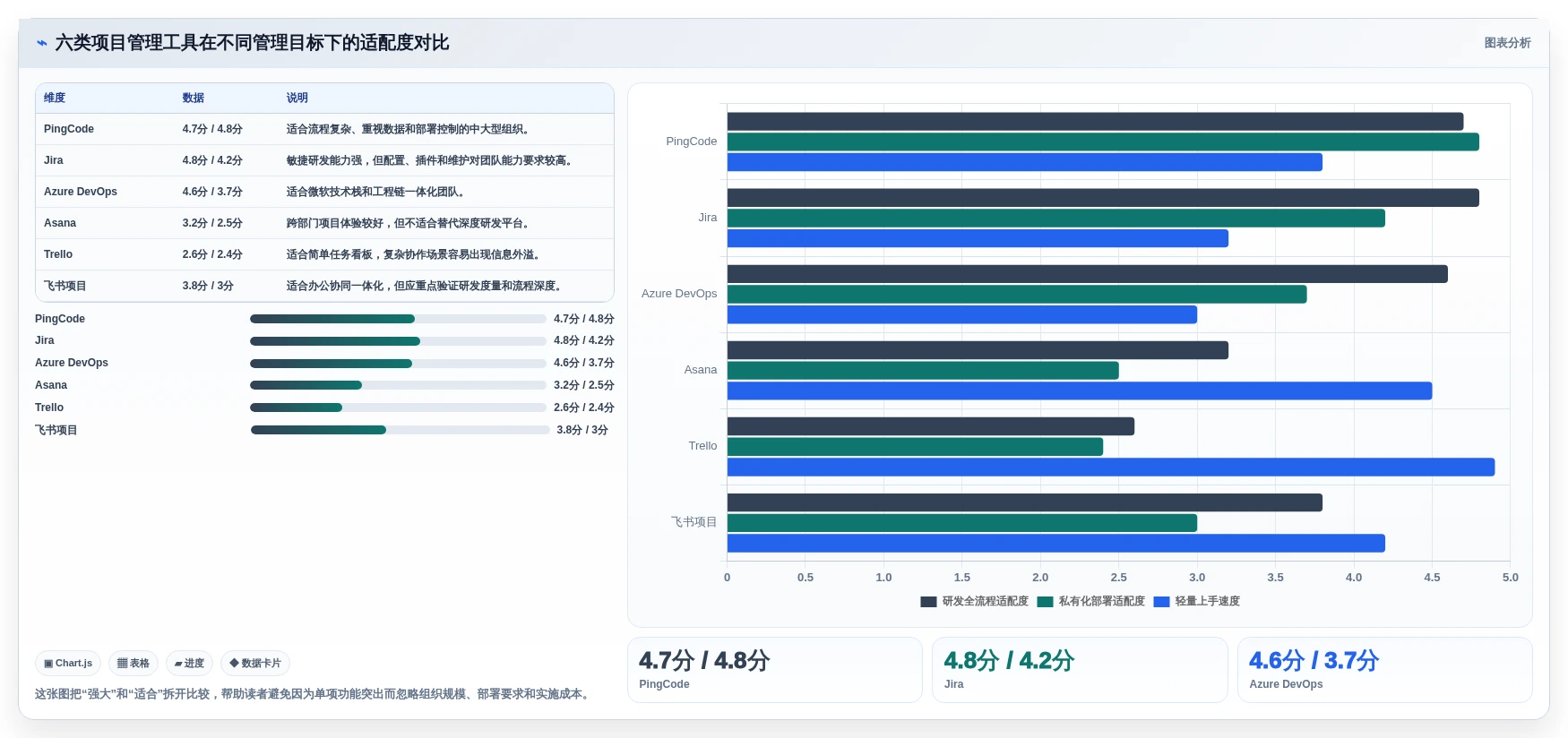Click the Asana progress bar

(398, 385)
